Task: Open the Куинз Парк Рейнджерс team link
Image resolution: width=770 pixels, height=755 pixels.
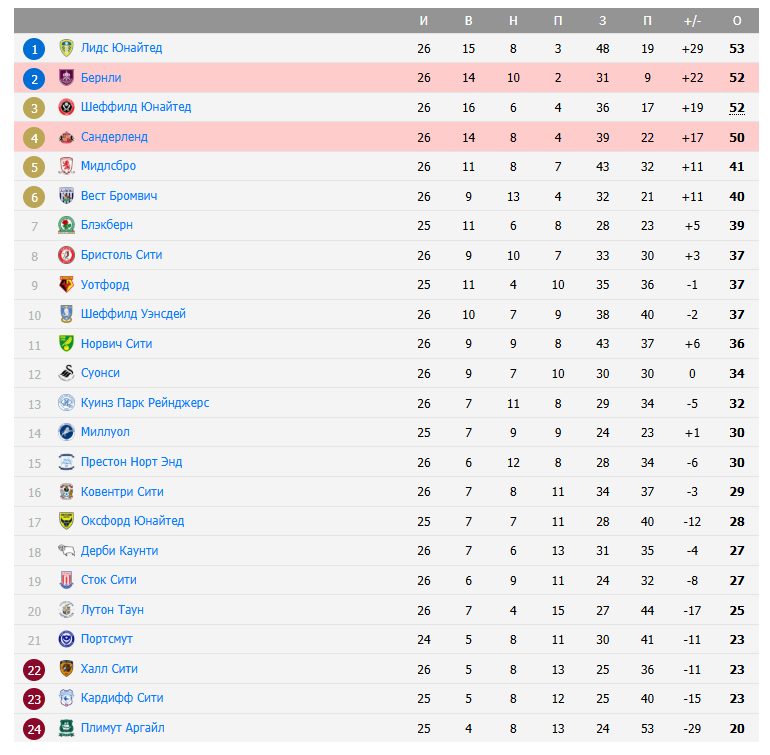Action: tap(144, 403)
